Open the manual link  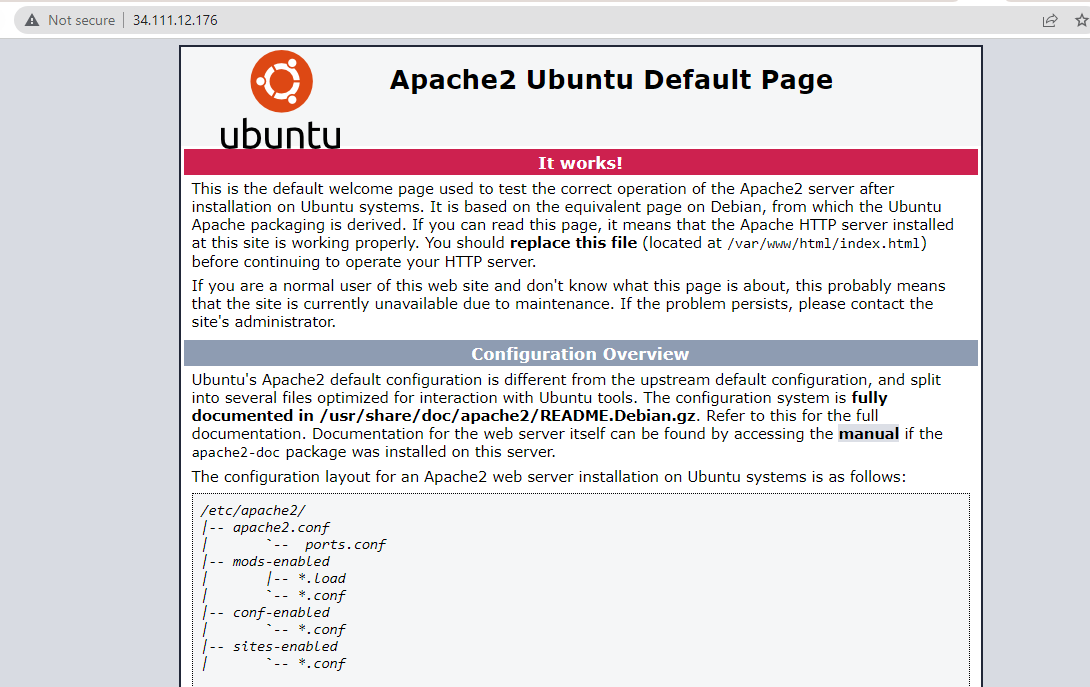pos(868,434)
